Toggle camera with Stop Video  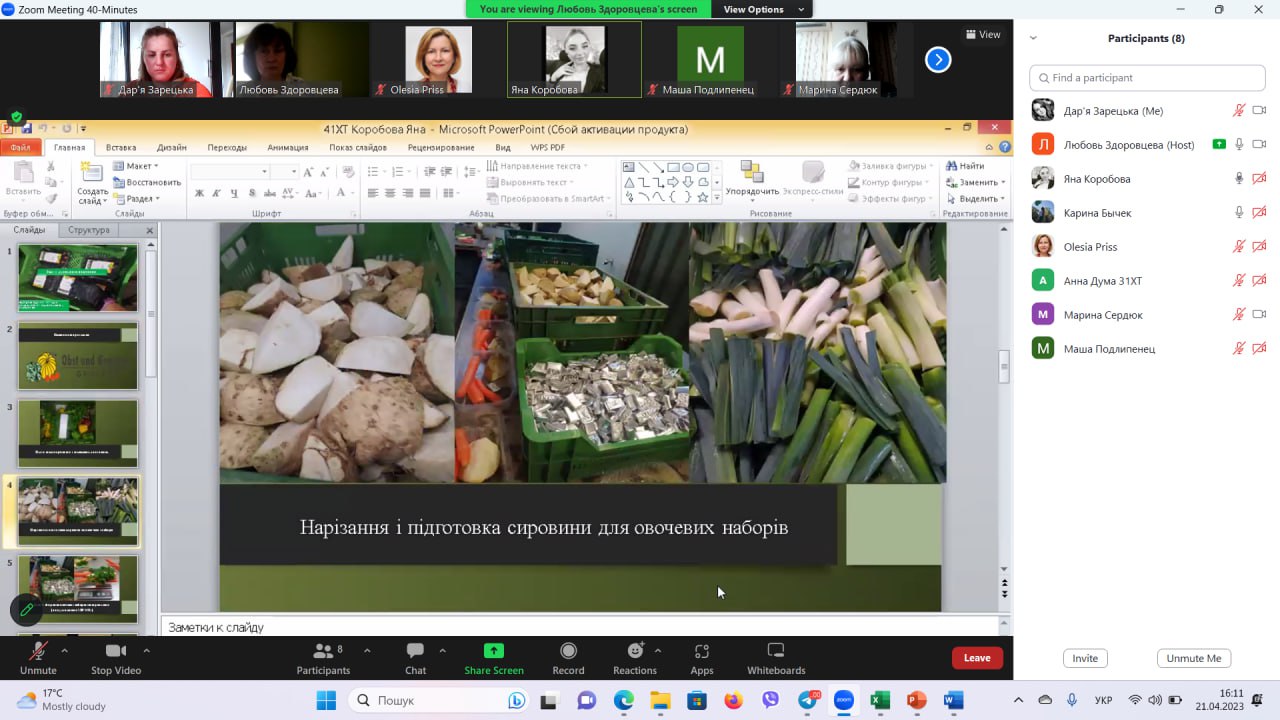tap(116, 652)
